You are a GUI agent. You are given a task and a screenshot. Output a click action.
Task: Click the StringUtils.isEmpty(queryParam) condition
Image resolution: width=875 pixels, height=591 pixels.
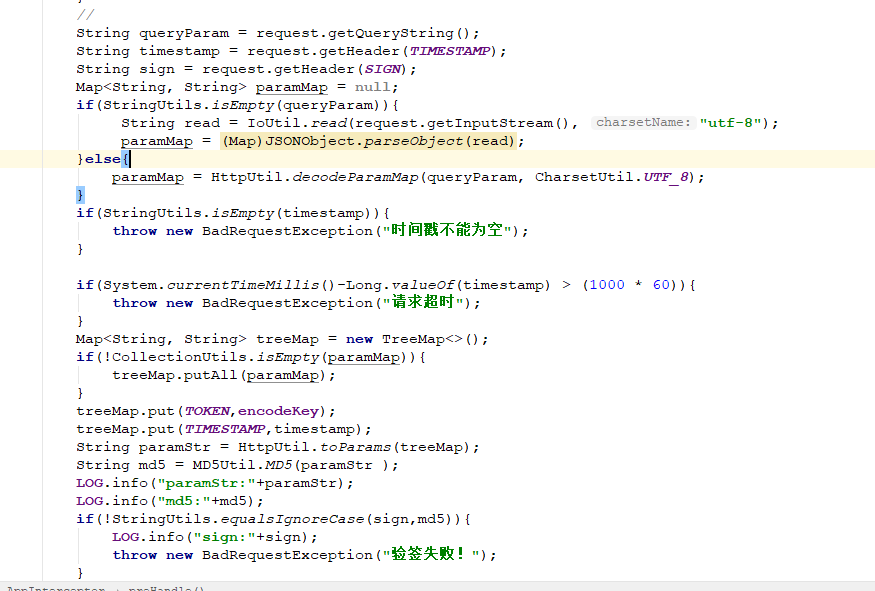click(242, 105)
